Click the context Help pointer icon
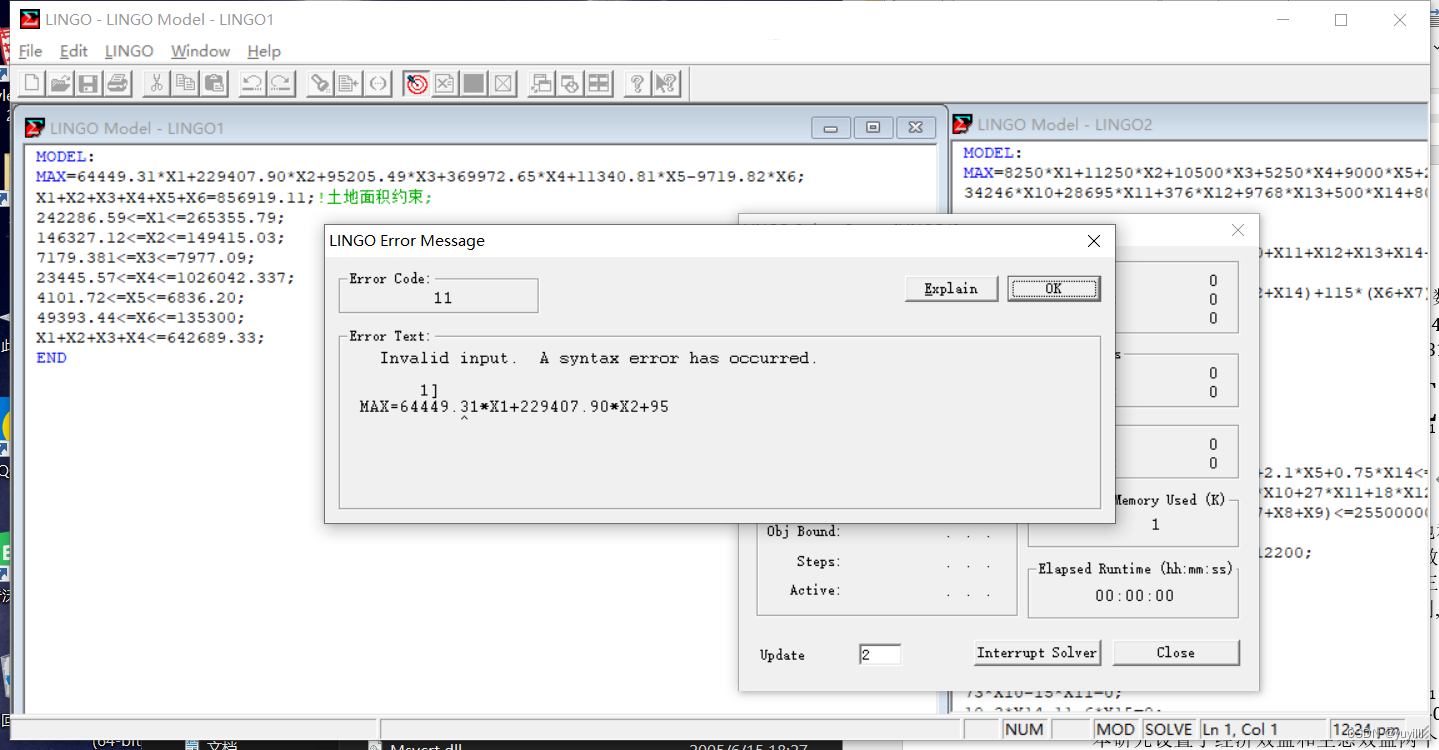The width and height of the screenshot is (1439, 750). pos(666,83)
